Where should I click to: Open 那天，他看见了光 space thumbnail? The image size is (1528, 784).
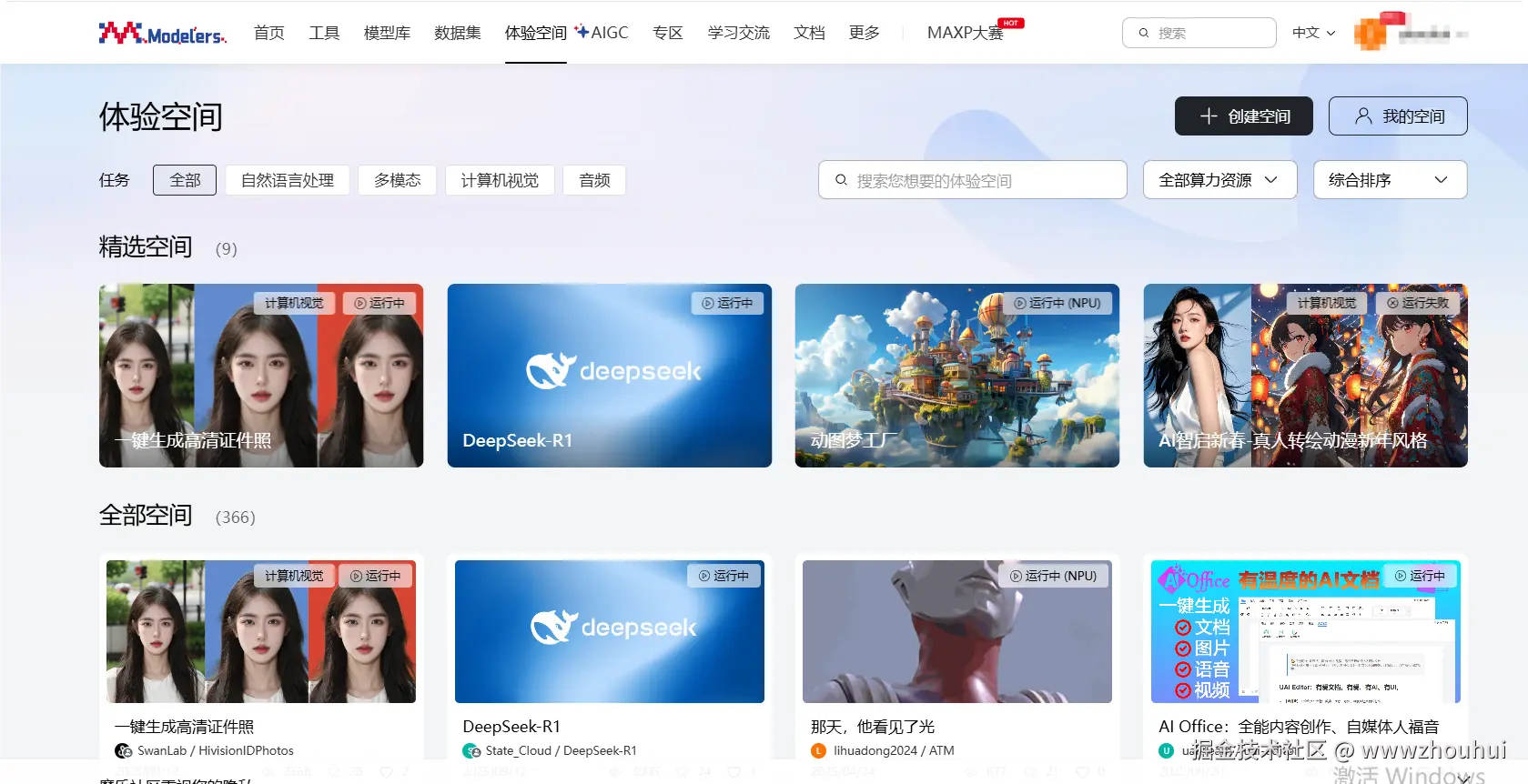pyautogui.click(x=957, y=631)
